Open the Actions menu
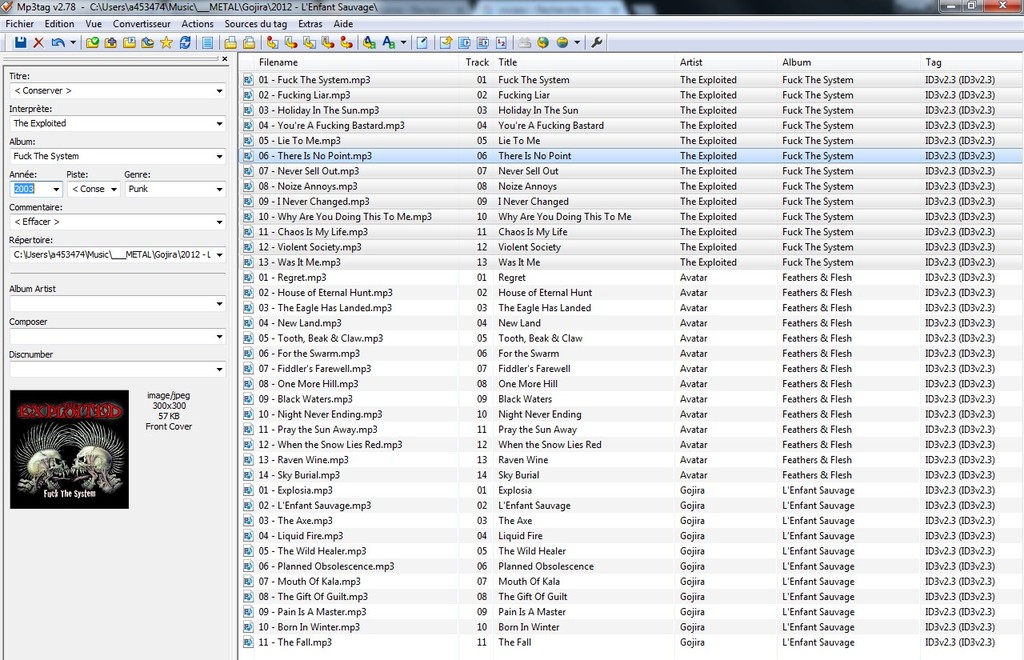Screen dimensions: 1024x660 pos(197,24)
